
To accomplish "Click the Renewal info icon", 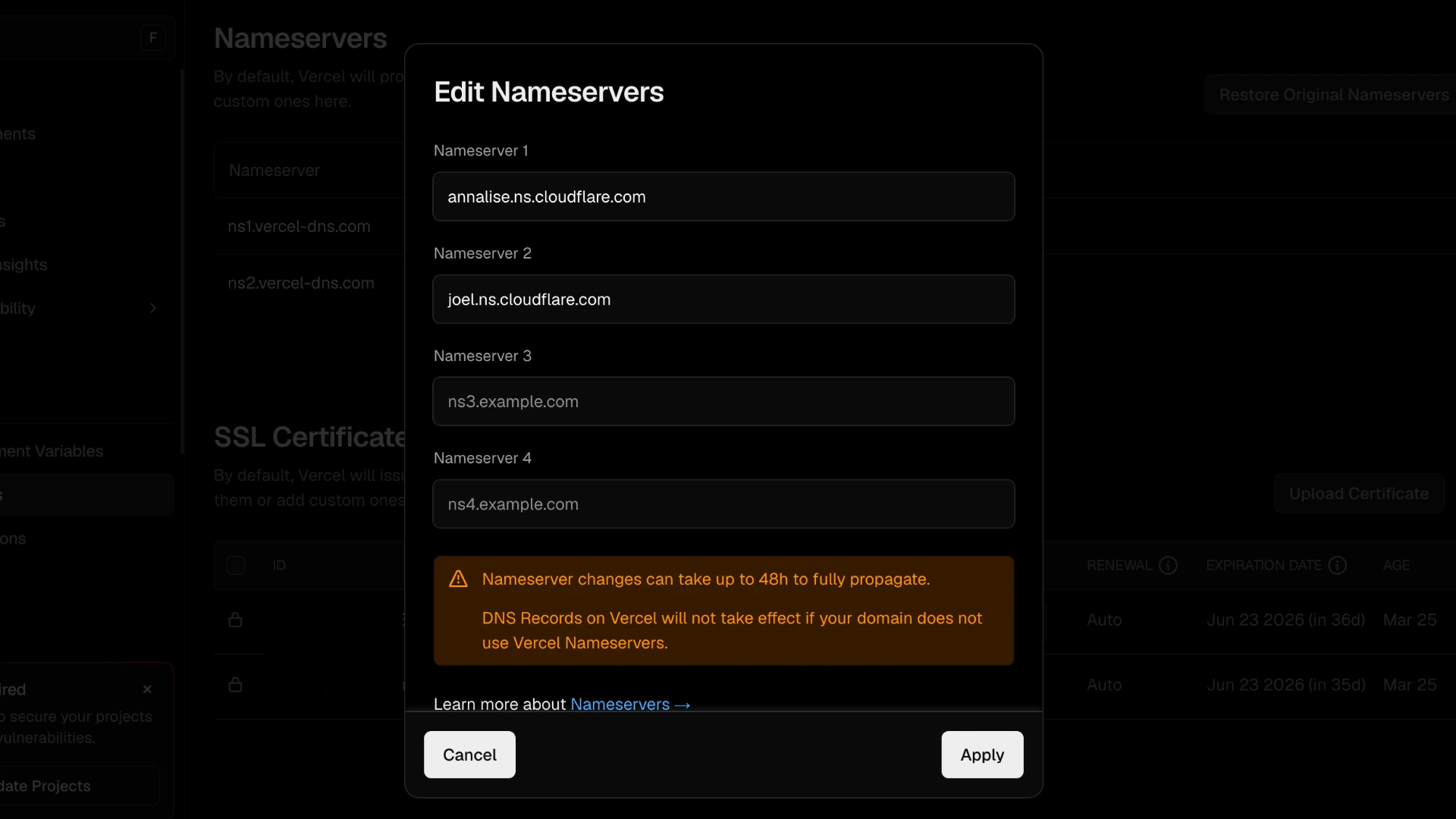I will (x=1168, y=565).
